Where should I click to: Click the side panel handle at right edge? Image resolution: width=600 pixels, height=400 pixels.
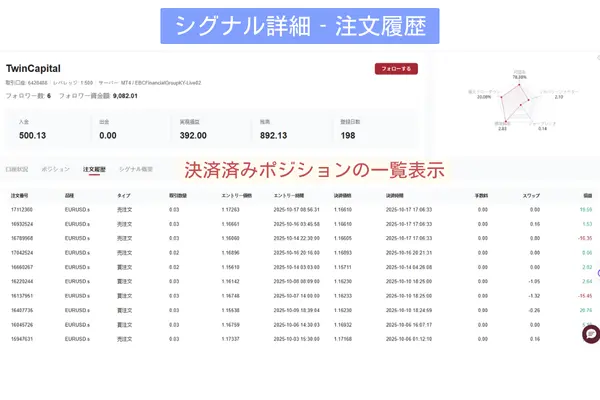[597, 273]
